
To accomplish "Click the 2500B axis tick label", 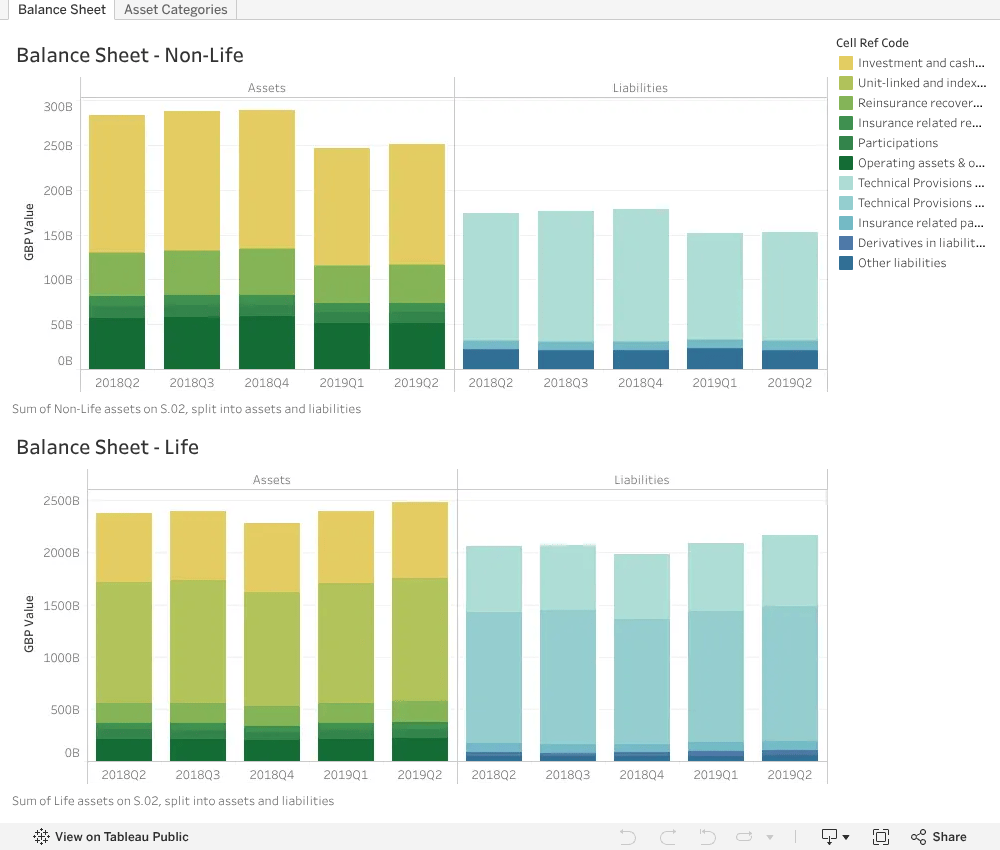I will point(61,501).
